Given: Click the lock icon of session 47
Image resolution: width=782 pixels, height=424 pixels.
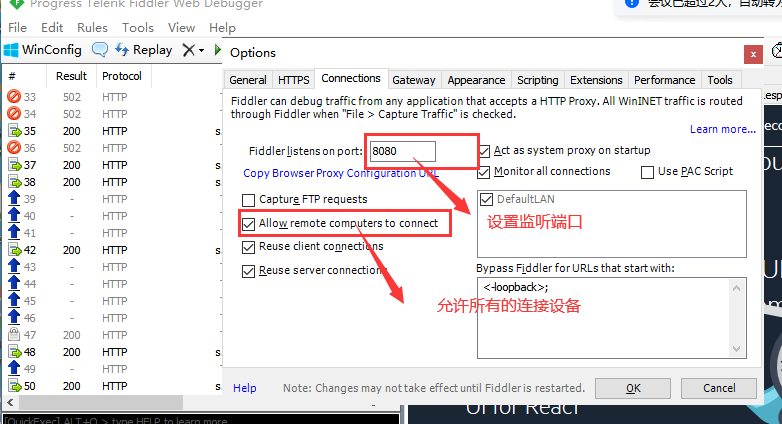Looking at the screenshot, I should 14,334.
